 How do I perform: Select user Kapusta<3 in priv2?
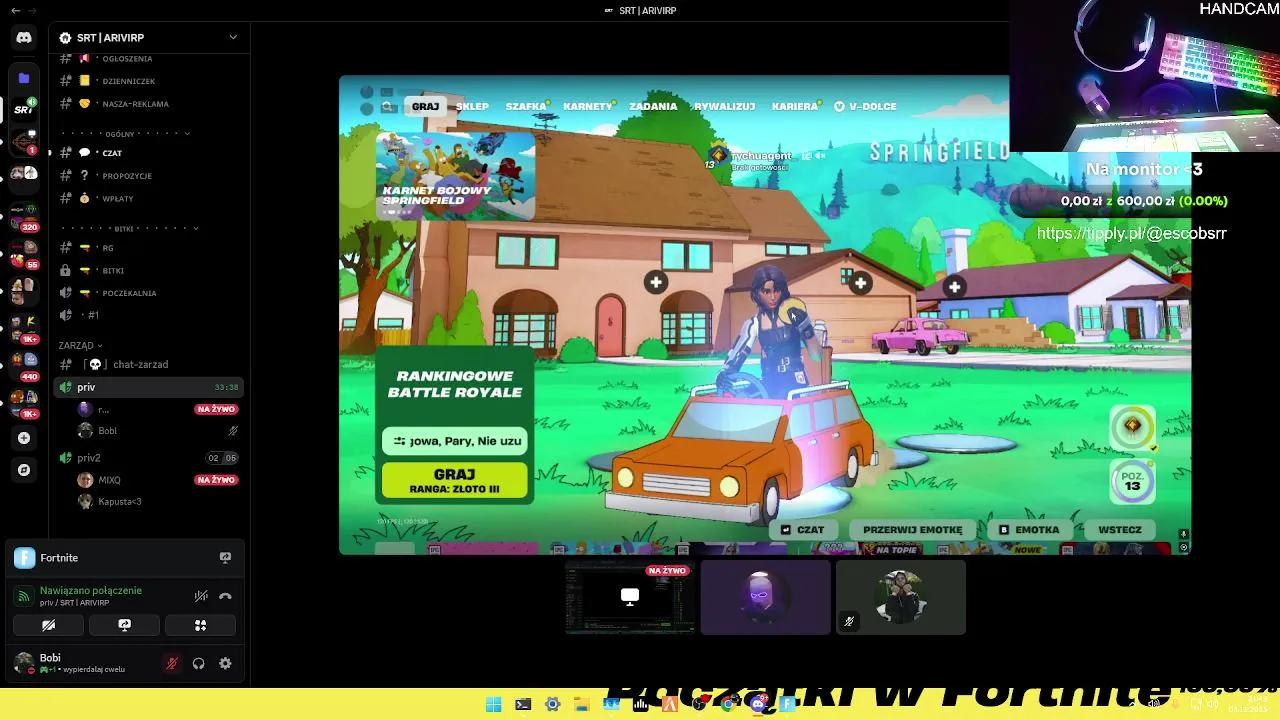tap(158, 502)
